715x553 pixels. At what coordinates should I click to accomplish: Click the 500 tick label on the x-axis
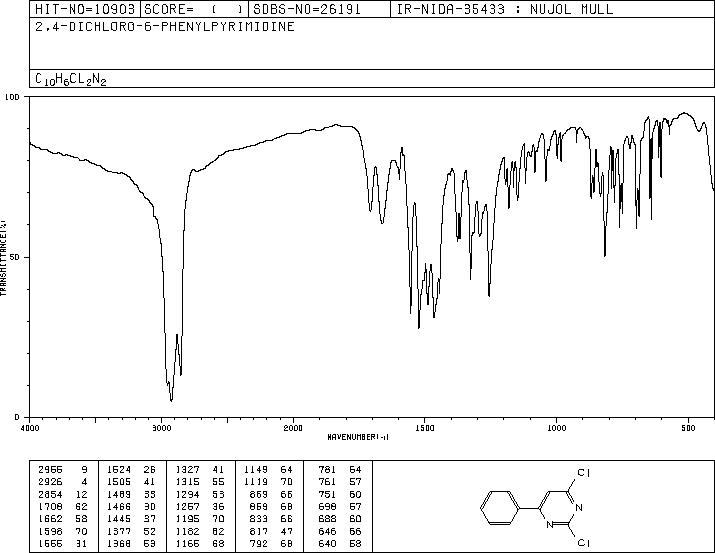[x=688, y=428]
